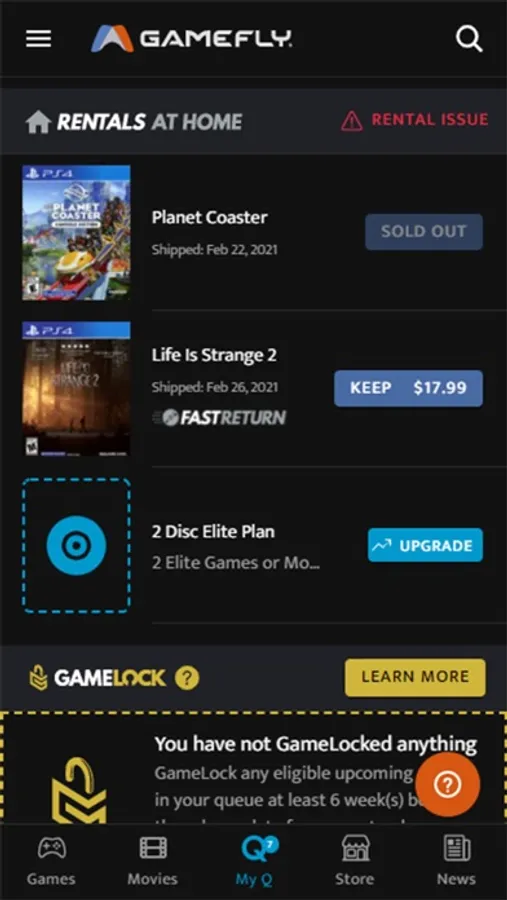Open the hamburger menu

38,39
